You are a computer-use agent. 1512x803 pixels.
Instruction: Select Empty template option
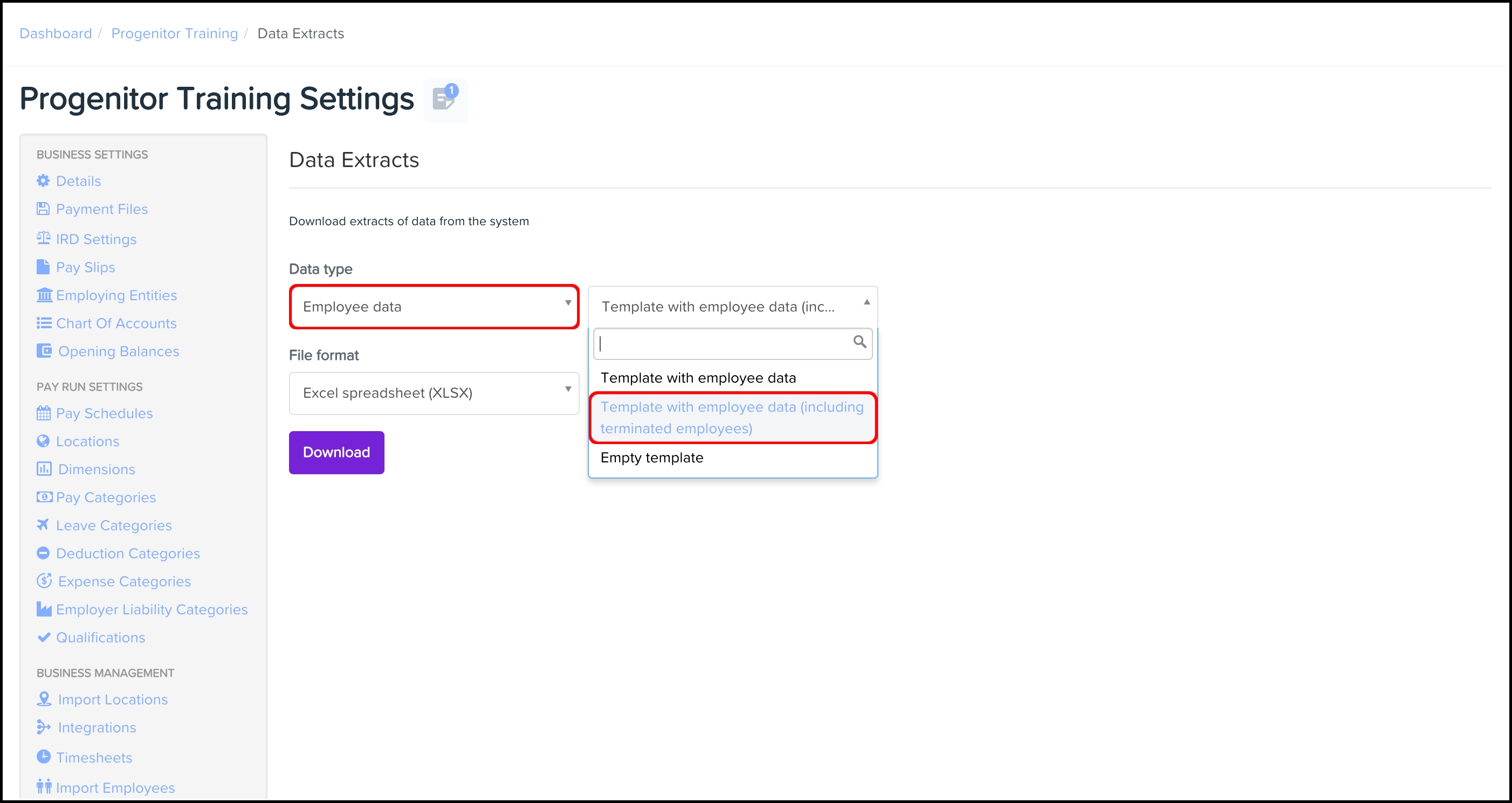tap(651, 458)
